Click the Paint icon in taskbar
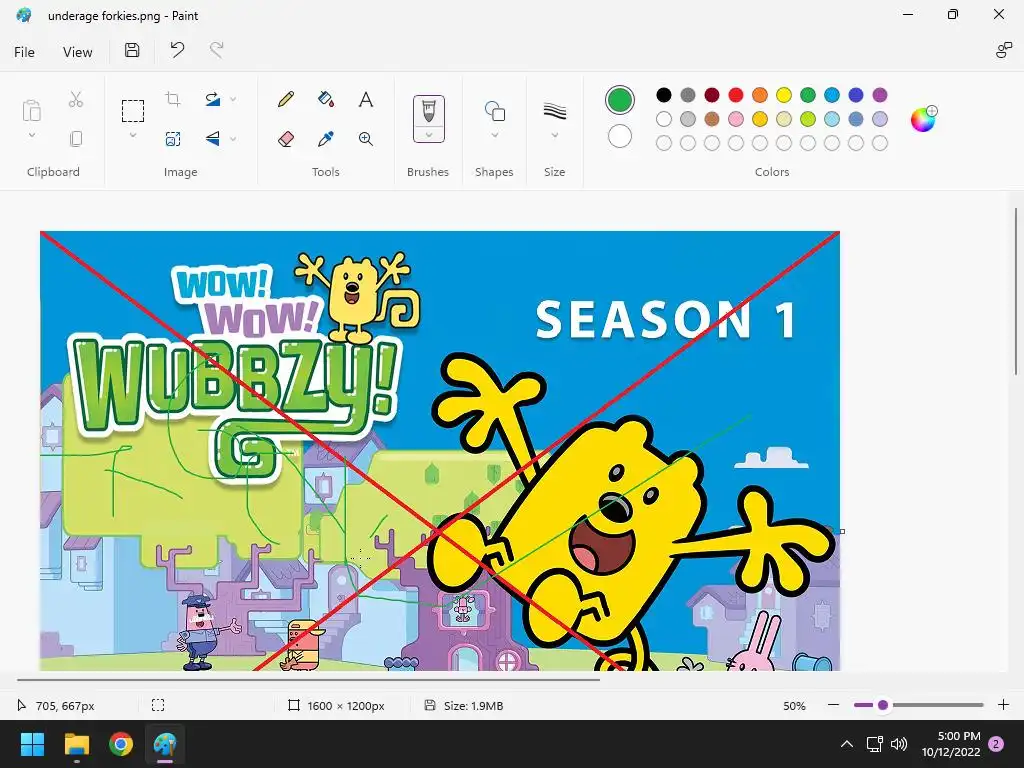 [x=165, y=744]
